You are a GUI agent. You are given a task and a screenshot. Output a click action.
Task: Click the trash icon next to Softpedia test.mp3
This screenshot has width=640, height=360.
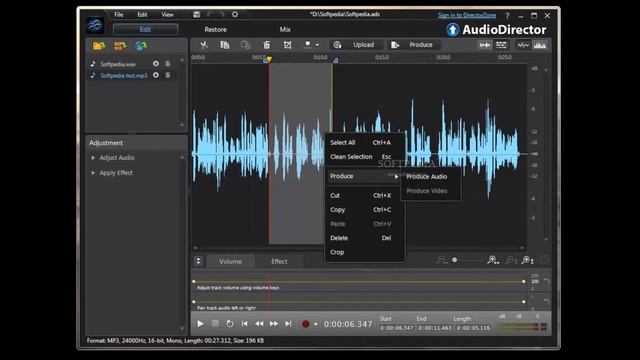pos(168,75)
